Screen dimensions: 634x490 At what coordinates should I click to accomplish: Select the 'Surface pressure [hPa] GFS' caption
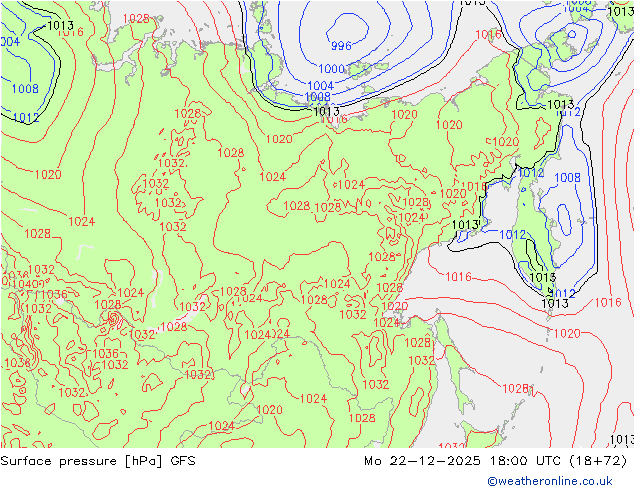(x=98, y=461)
